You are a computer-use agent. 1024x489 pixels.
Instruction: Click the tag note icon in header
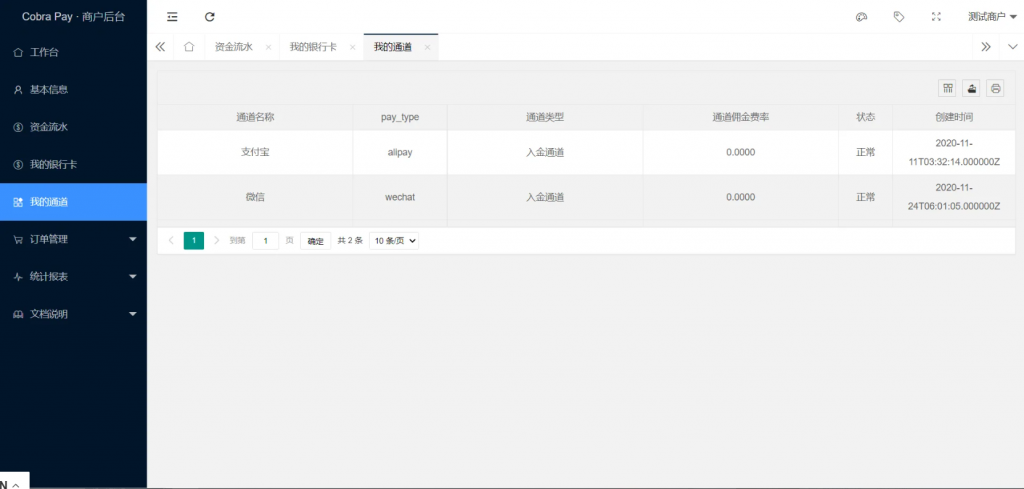coord(898,17)
